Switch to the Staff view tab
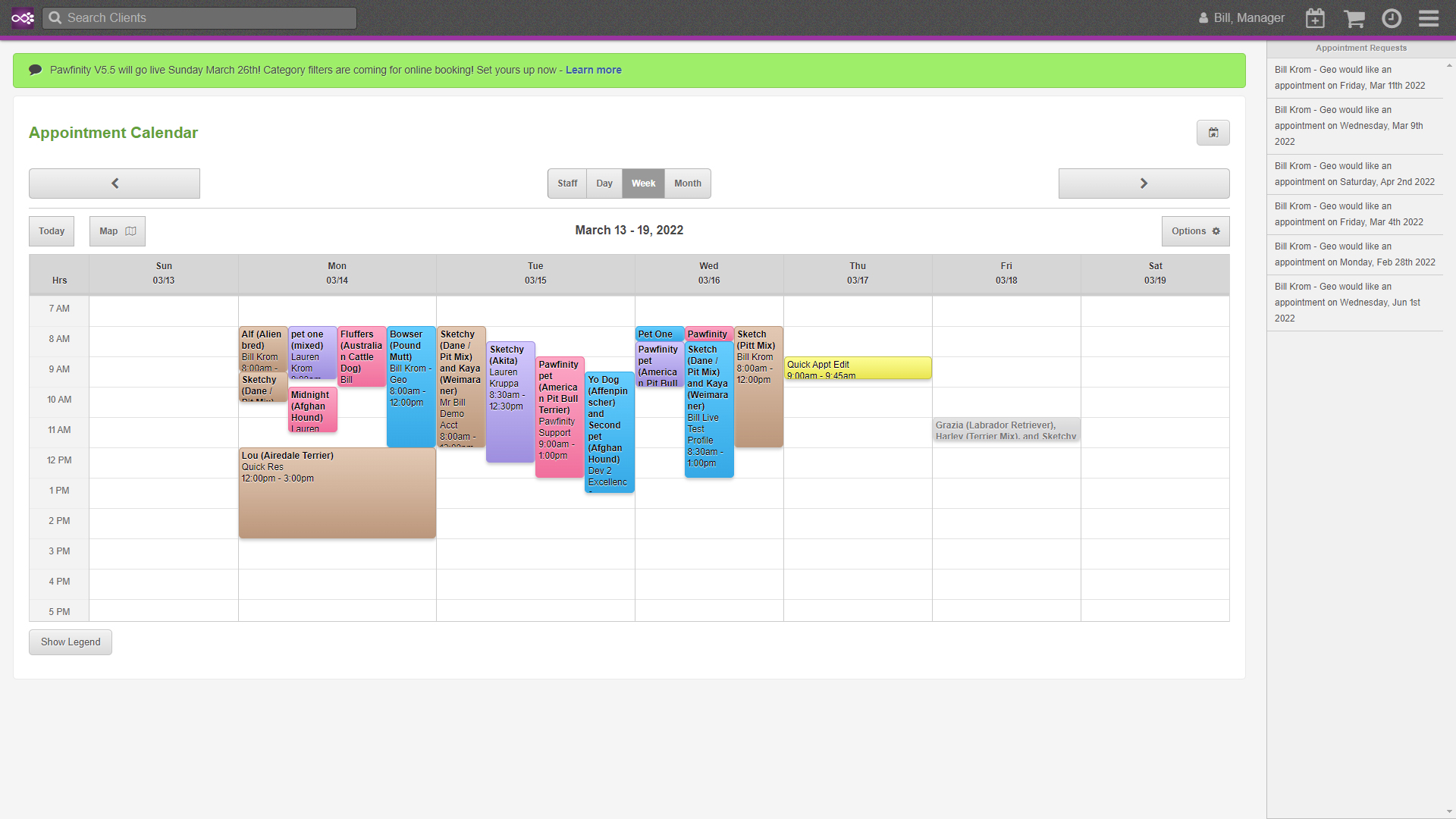 point(567,183)
